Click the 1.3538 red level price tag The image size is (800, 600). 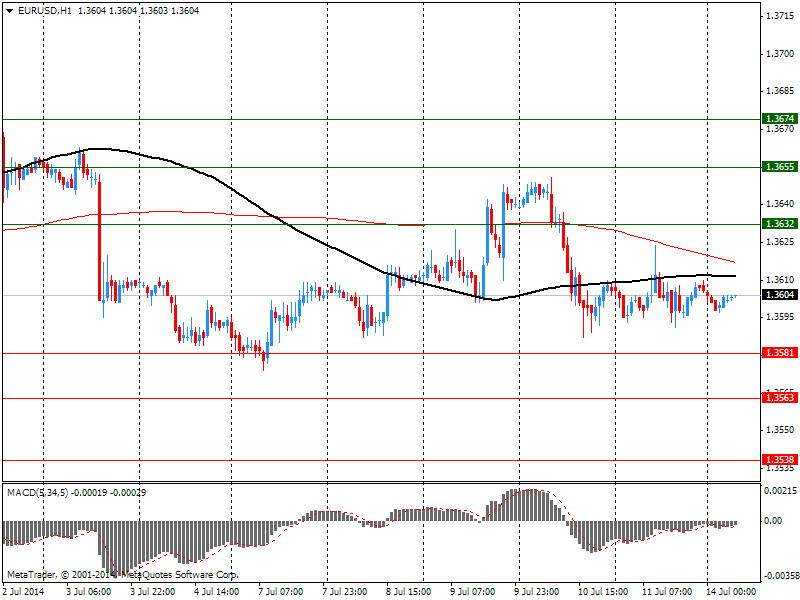(x=780, y=460)
